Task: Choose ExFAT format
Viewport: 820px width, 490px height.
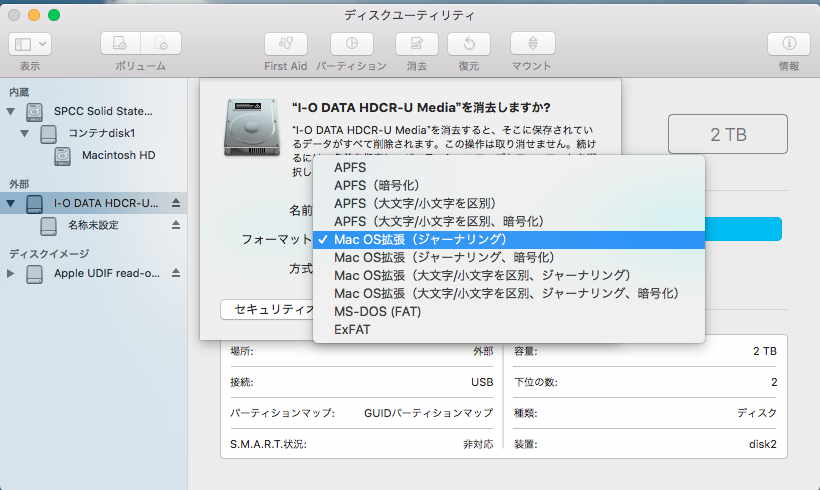Action: [x=509, y=329]
